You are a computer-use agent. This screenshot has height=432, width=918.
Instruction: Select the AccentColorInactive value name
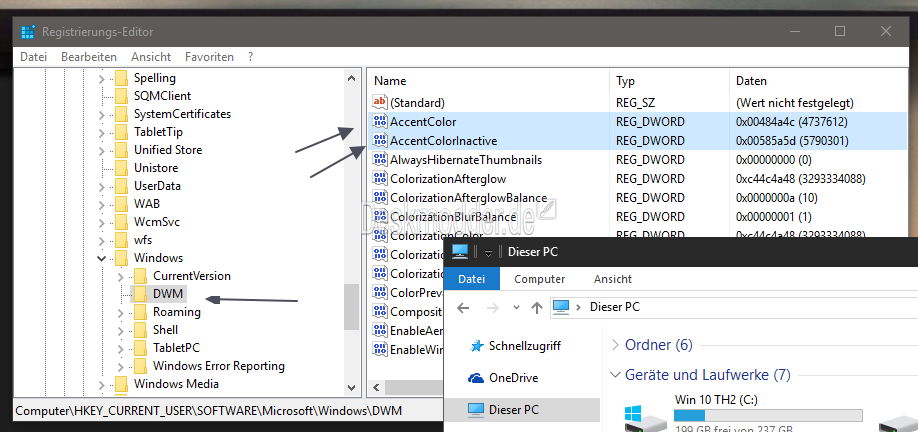(x=443, y=140)
